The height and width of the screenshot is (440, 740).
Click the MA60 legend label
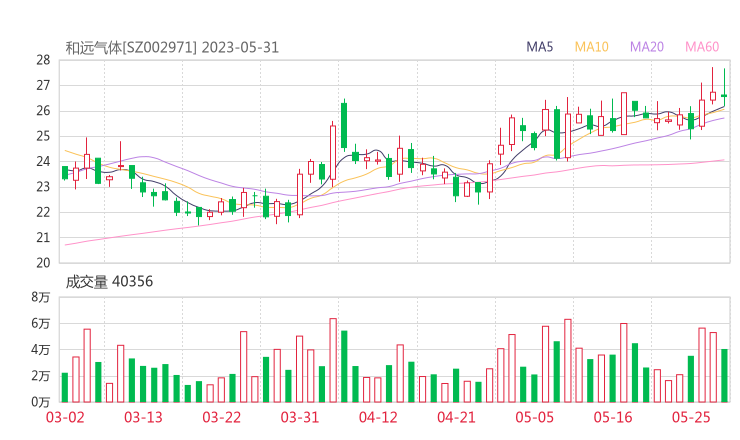click(702, 47)
